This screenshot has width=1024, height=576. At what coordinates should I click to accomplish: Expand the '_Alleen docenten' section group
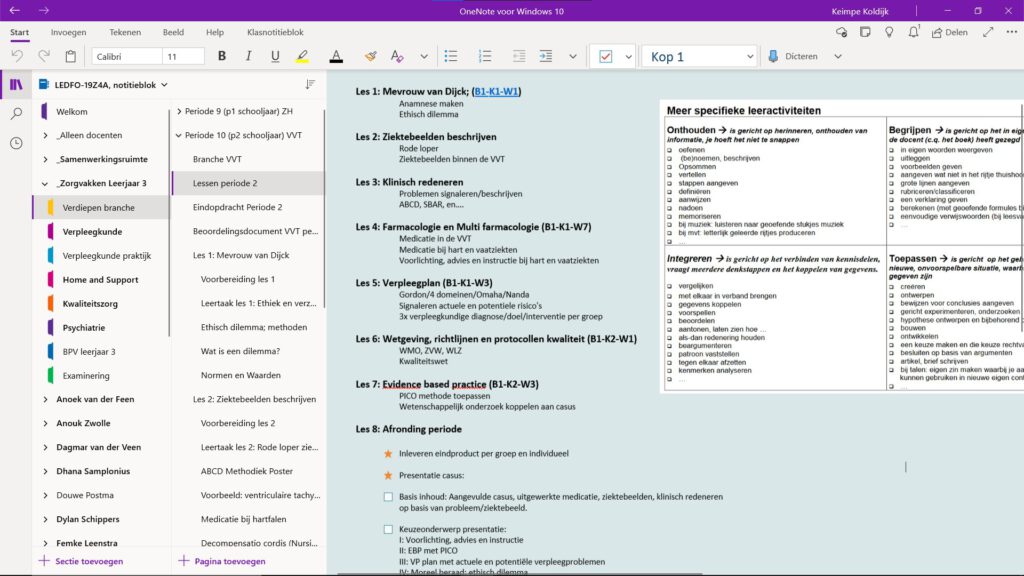46,135
